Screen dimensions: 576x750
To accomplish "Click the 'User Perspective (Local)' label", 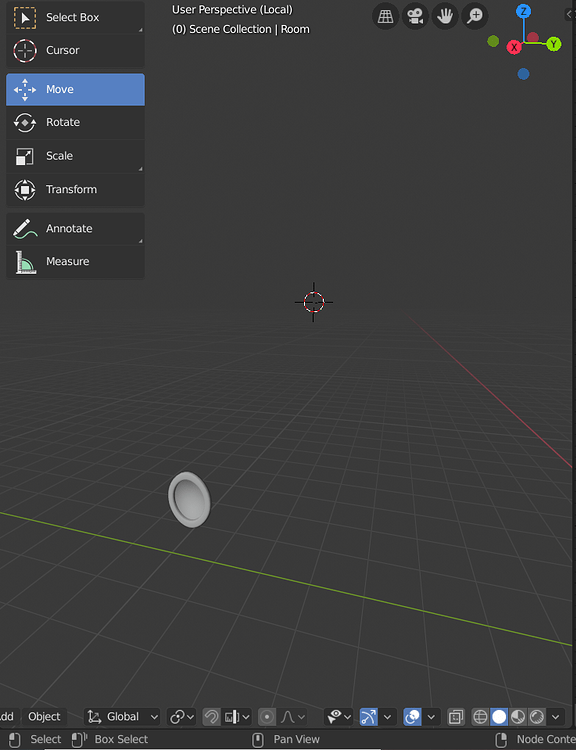I will [232, 10].
